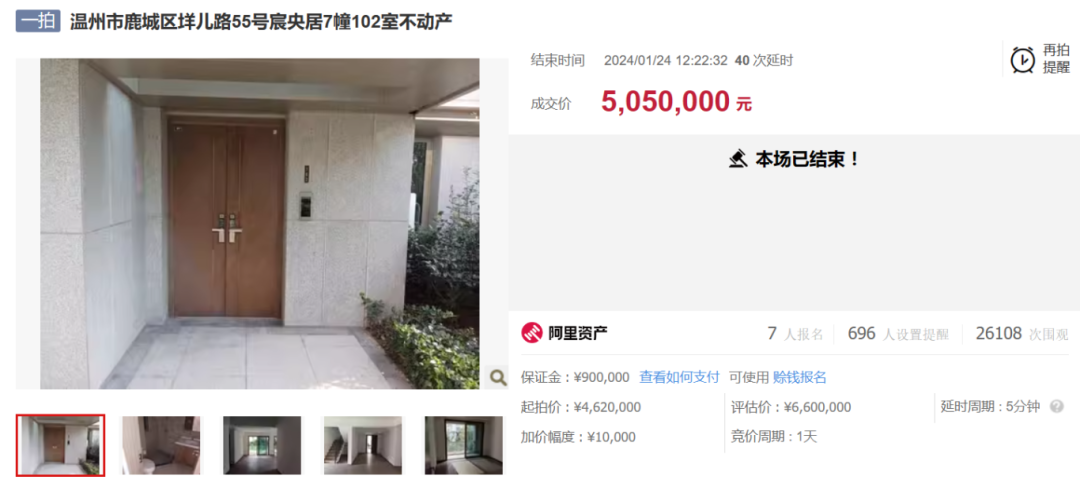Select the staircase hallway thumbnail
Image resolution: width=1080 pixels, height=503 pixels.
pyautogui.click(x=363, y=445)
